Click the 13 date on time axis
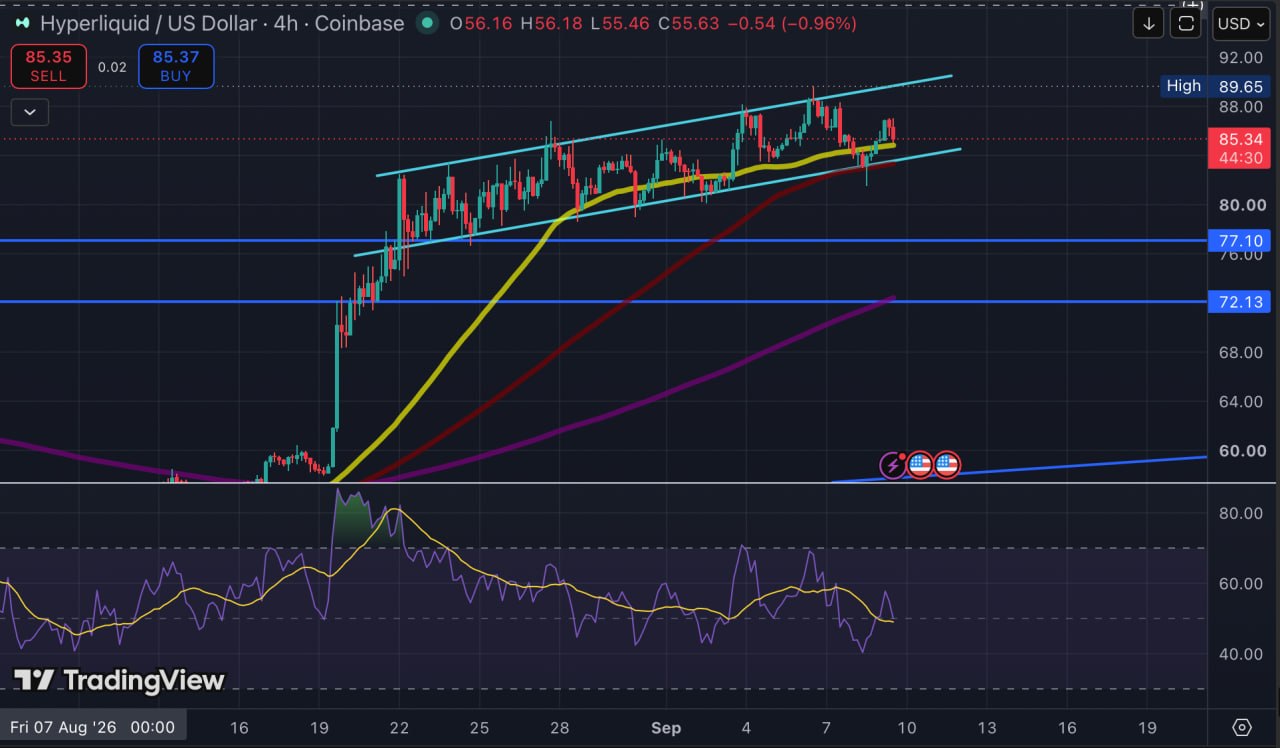Image resolution: width=1280 pixels, height=748 pixels. point(986,727)
